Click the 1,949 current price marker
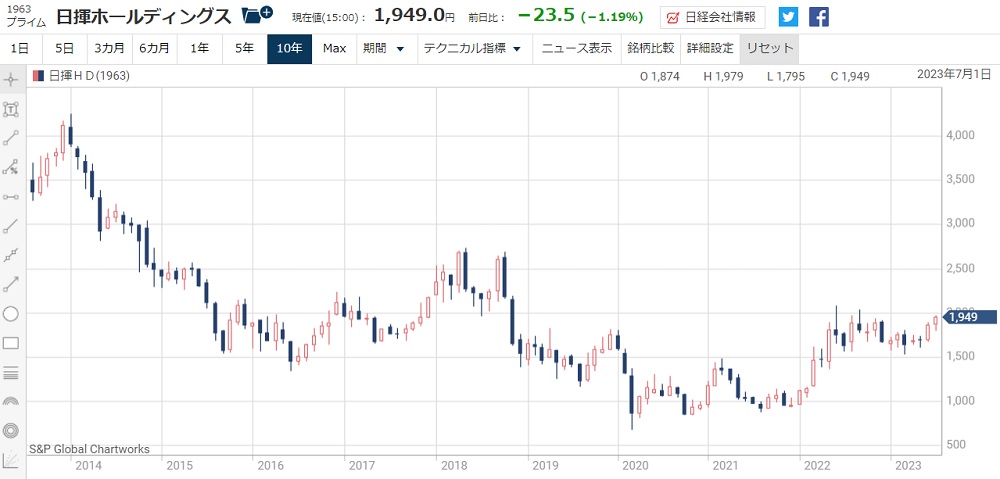1000x479 pixels. pos(969,317)
